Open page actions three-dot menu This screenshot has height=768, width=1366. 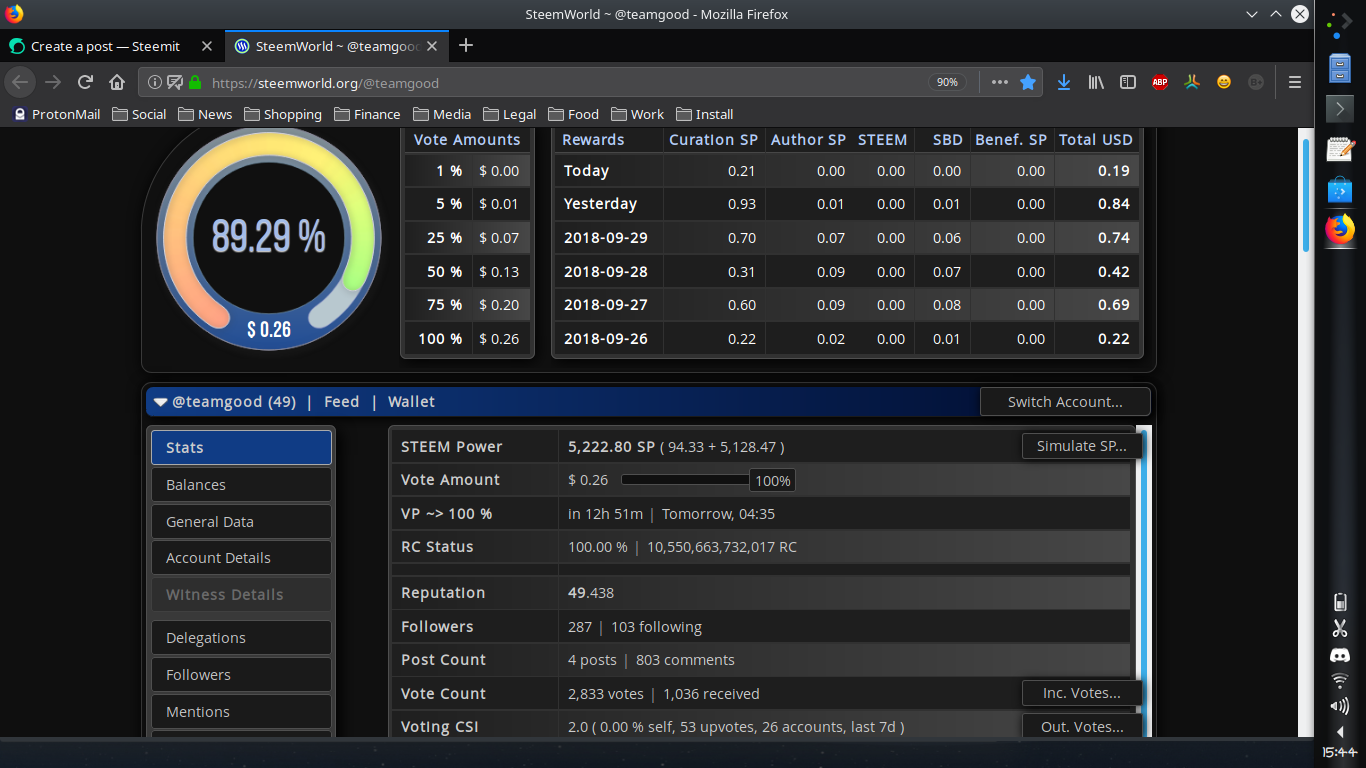(999, 83)
